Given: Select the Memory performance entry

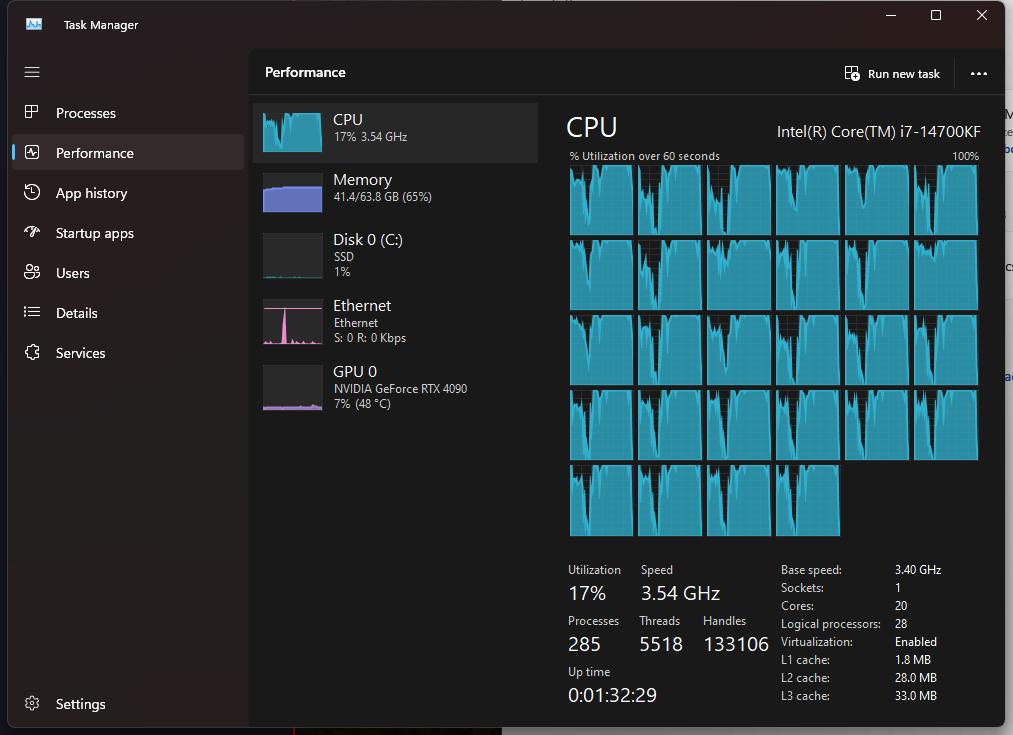Looking at the screenshot, I should [395, 192].
